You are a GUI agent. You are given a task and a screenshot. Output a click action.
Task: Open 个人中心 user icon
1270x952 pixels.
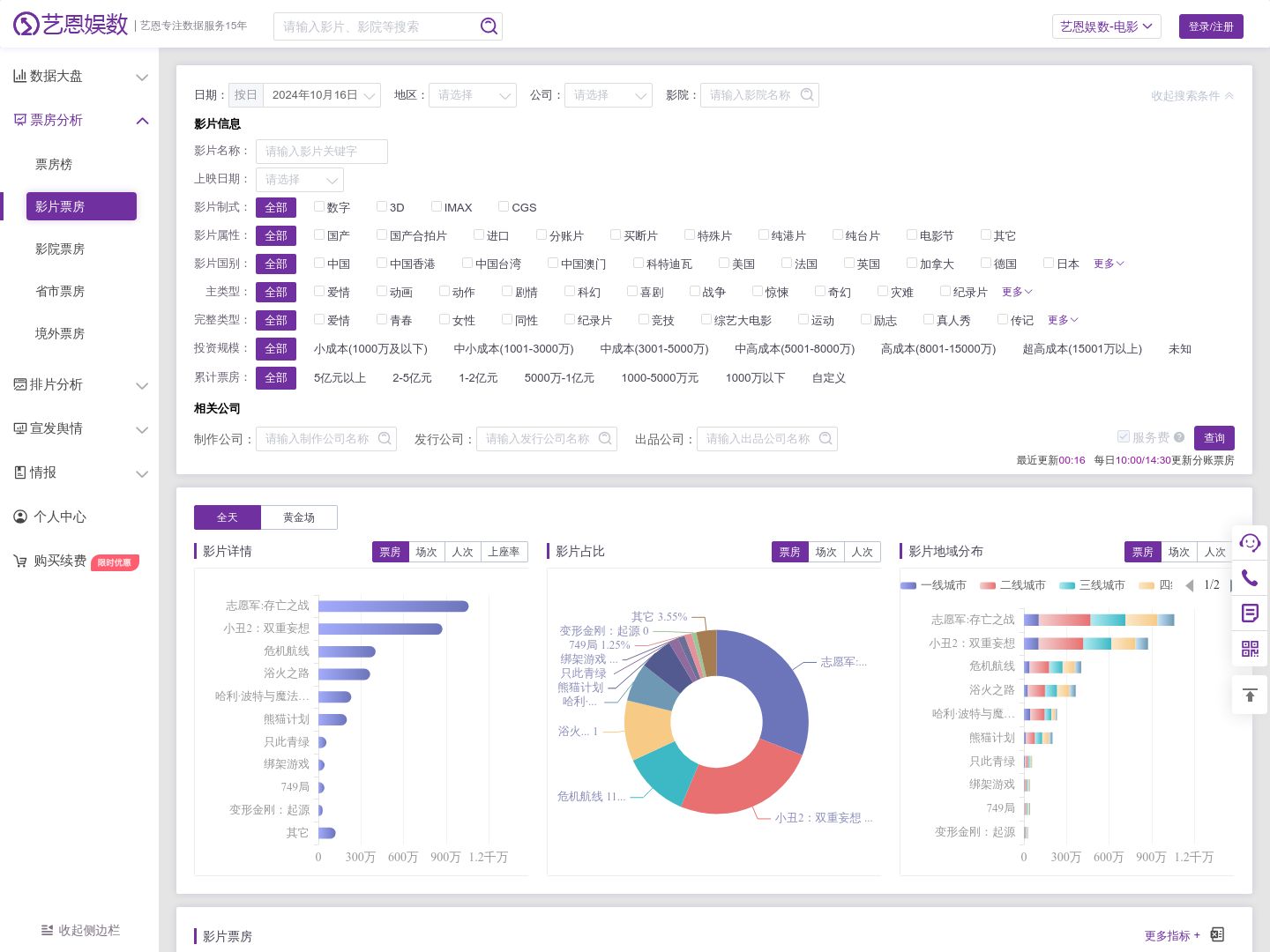point(19,517)
